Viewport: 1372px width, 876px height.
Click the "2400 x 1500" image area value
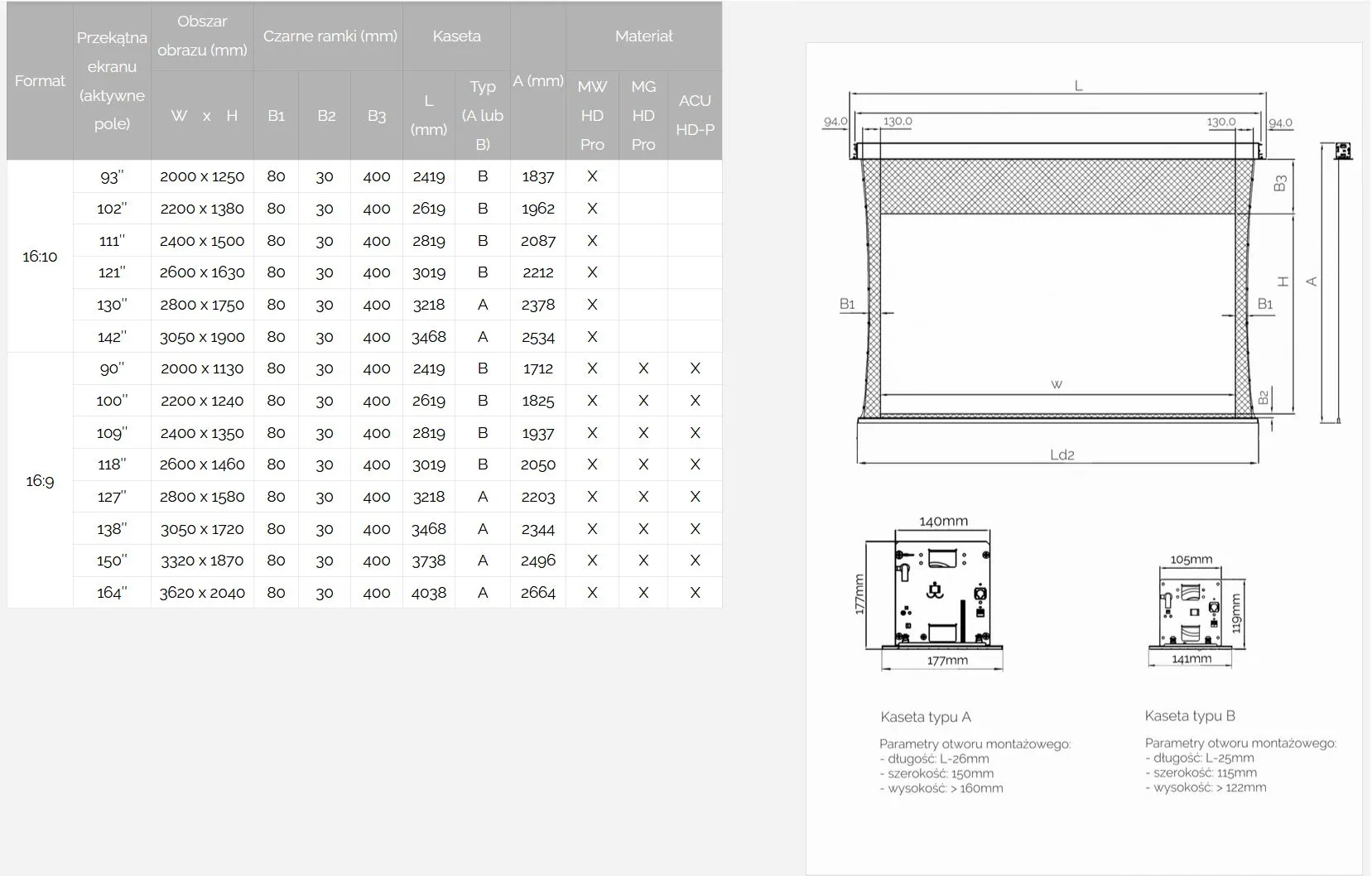tap(202, 241)
